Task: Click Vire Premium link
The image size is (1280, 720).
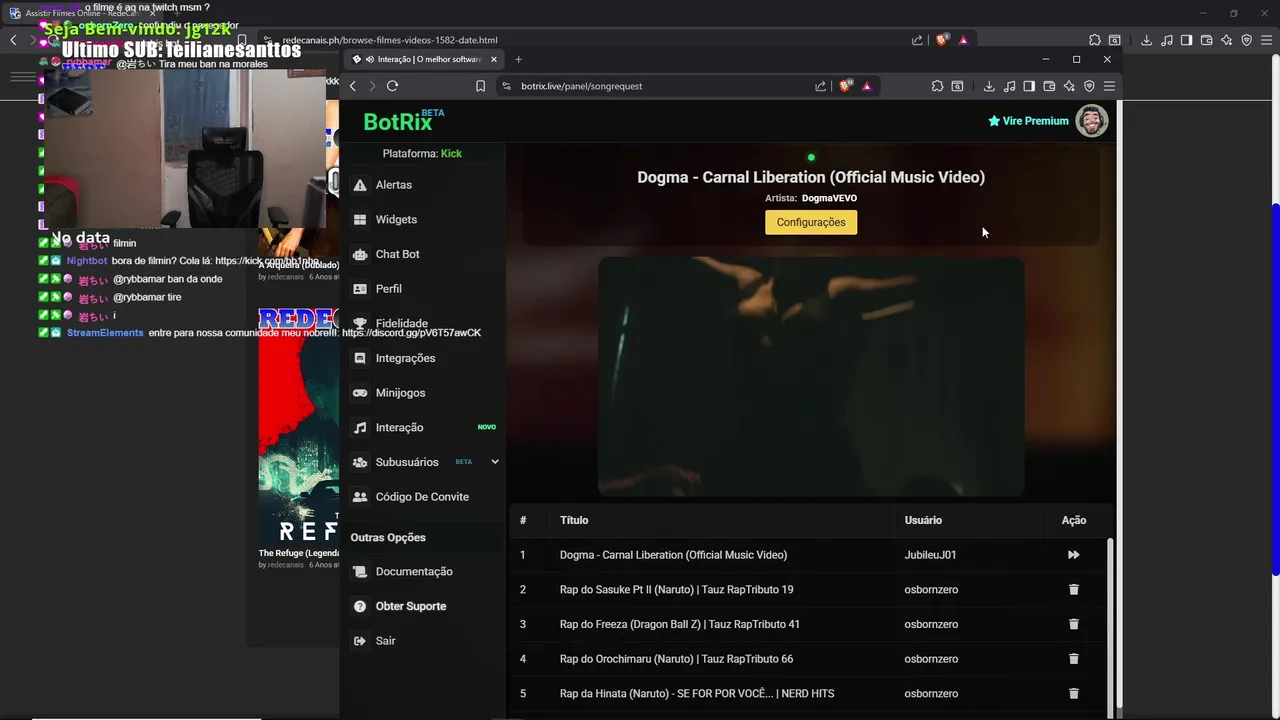Action: [1028, 121]
